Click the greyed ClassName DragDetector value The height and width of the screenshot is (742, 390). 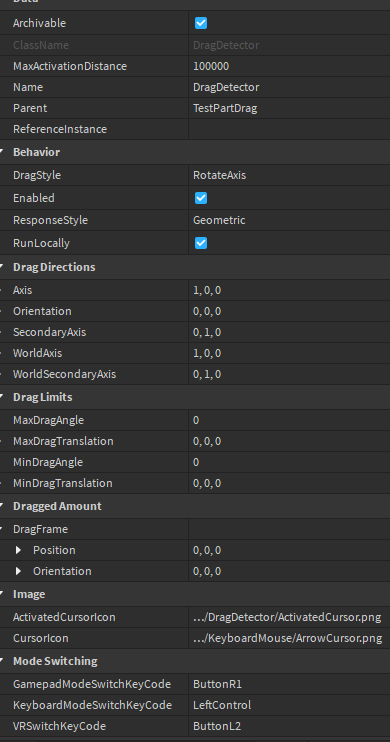tap(226, 45)
